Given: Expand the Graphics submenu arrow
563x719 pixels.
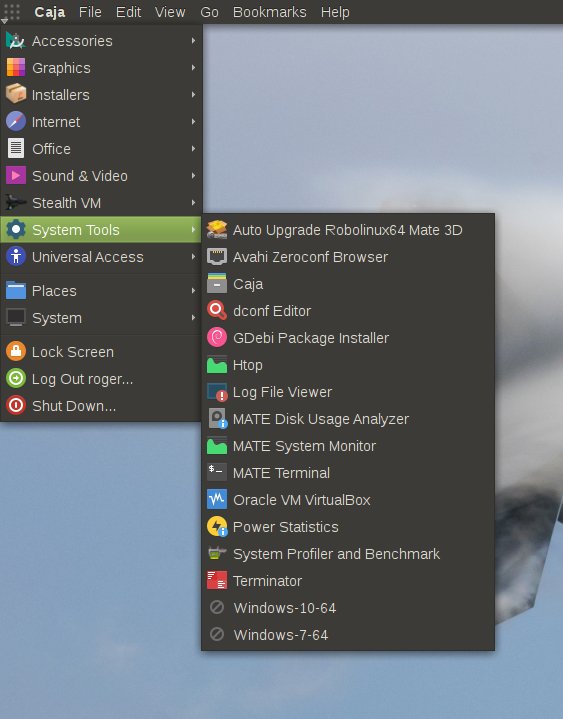Looking at the screenshot, I should point(193,68).
